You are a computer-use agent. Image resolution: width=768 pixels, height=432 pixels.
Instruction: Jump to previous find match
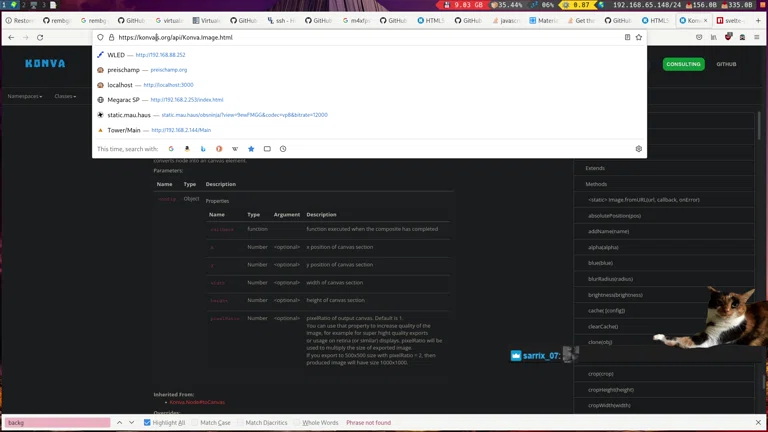(120, 422)
